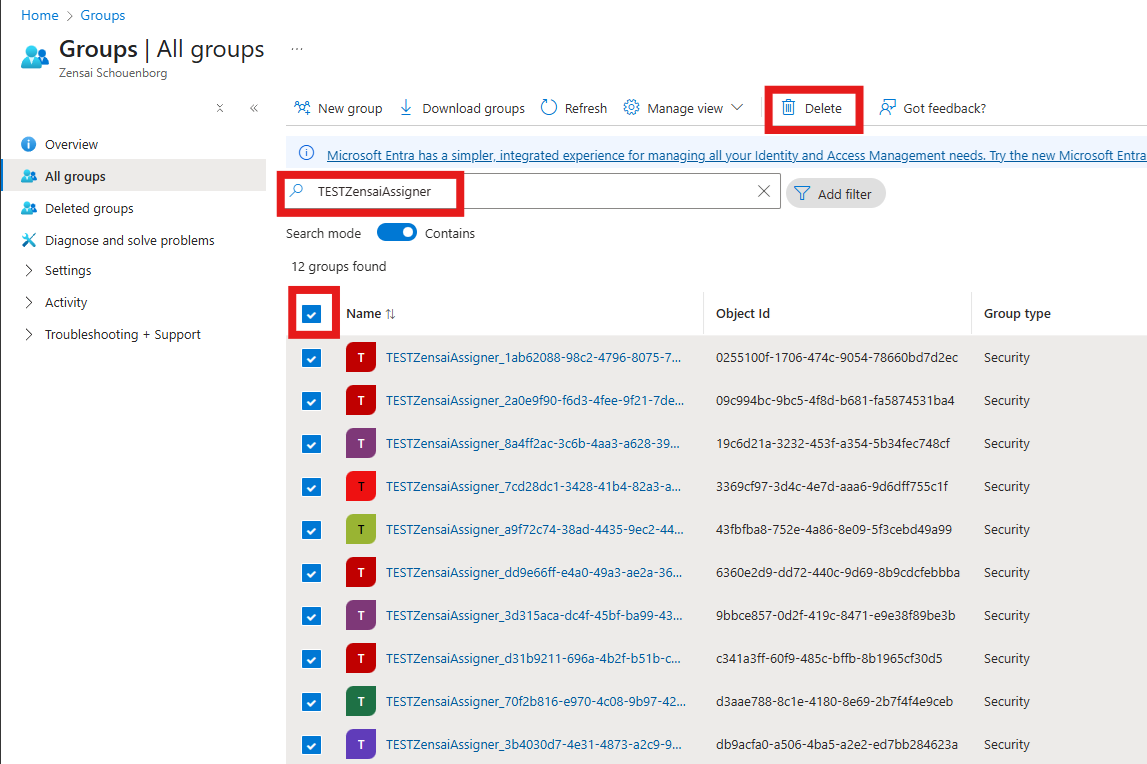The image size is (1147, 764).
Task: Toggle the Search mode Contains switch
Action: pos(396,233)
